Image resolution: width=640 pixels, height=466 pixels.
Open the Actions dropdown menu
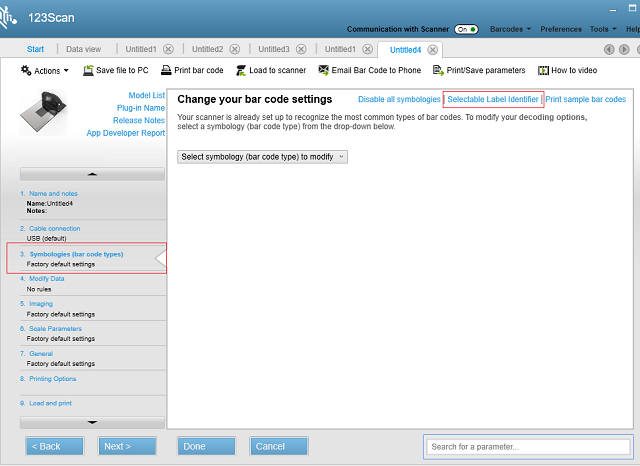tap(45, 71)
